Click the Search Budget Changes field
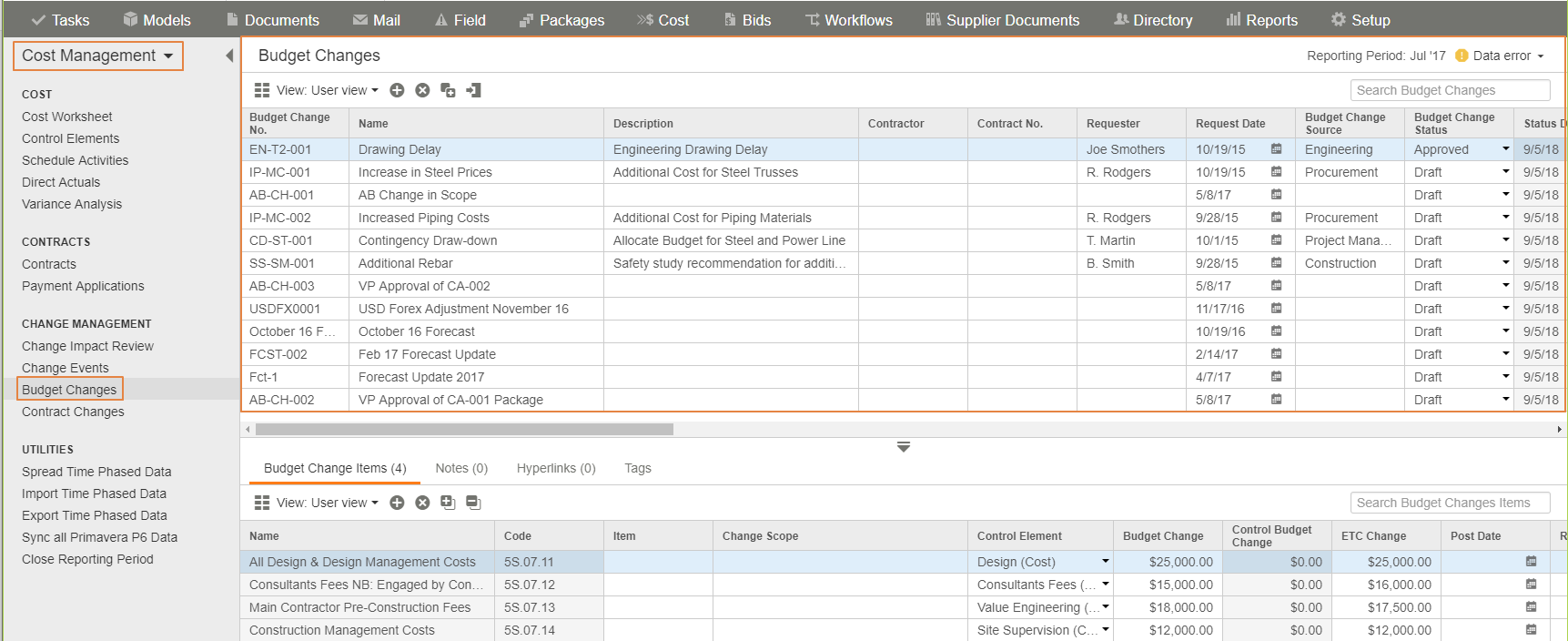Image resolution: width=1568 pixels, height=641 pixels. pos(1450,90)
